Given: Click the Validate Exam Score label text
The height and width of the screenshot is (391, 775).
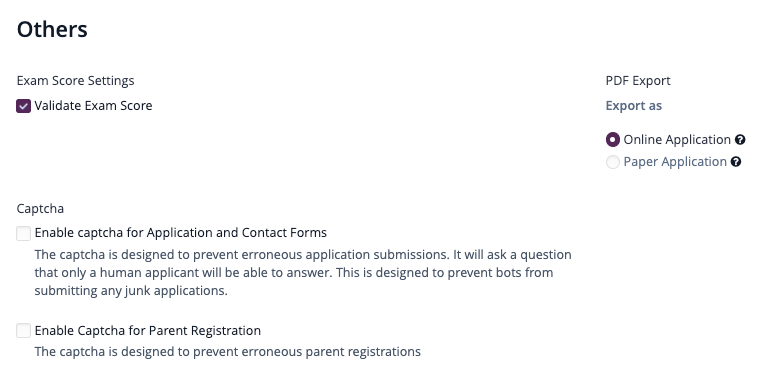Looking at the screenshot, I should (93, 106).
